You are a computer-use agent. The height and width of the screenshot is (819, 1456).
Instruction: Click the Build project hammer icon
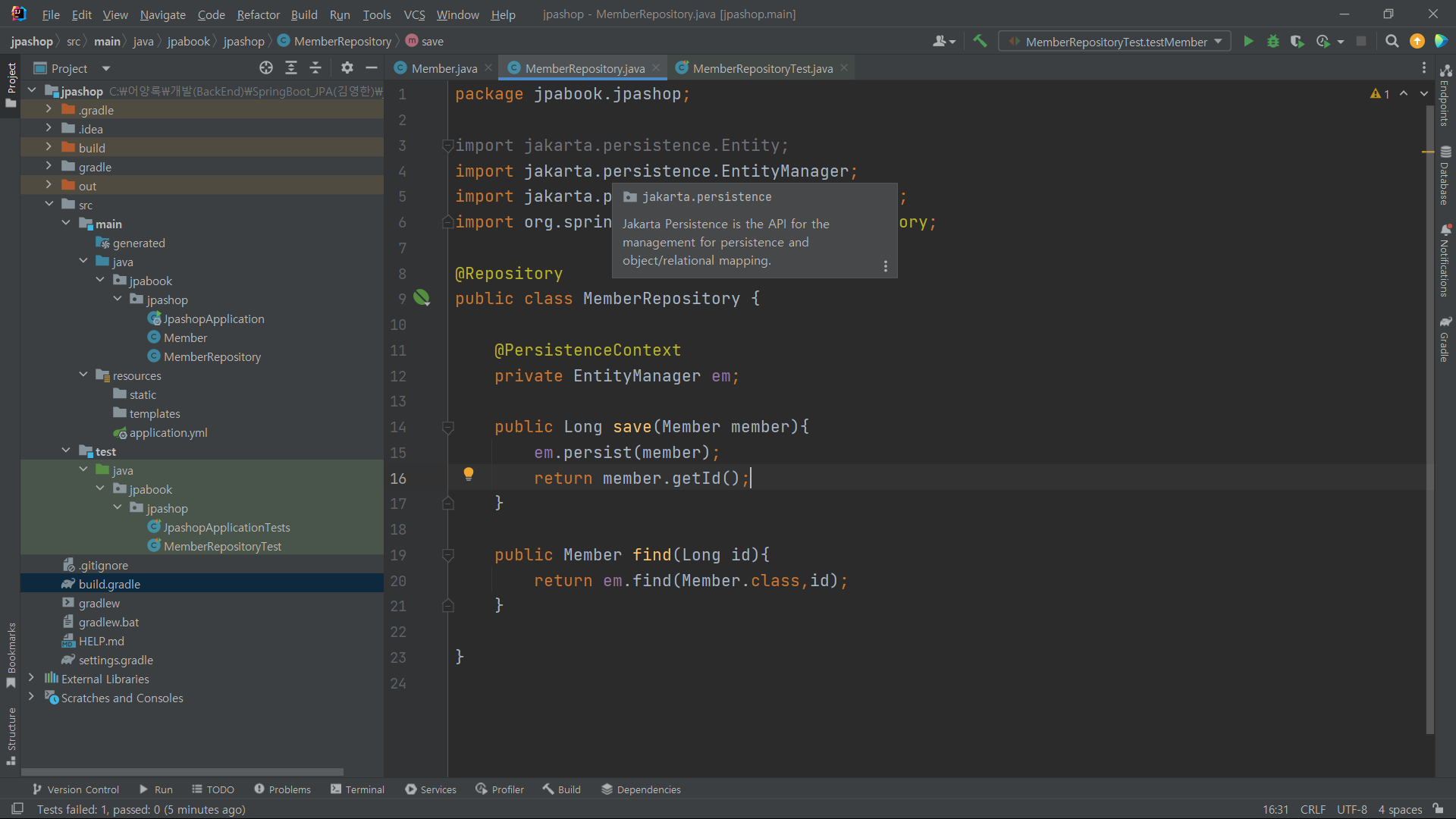(x=980, y=42)
